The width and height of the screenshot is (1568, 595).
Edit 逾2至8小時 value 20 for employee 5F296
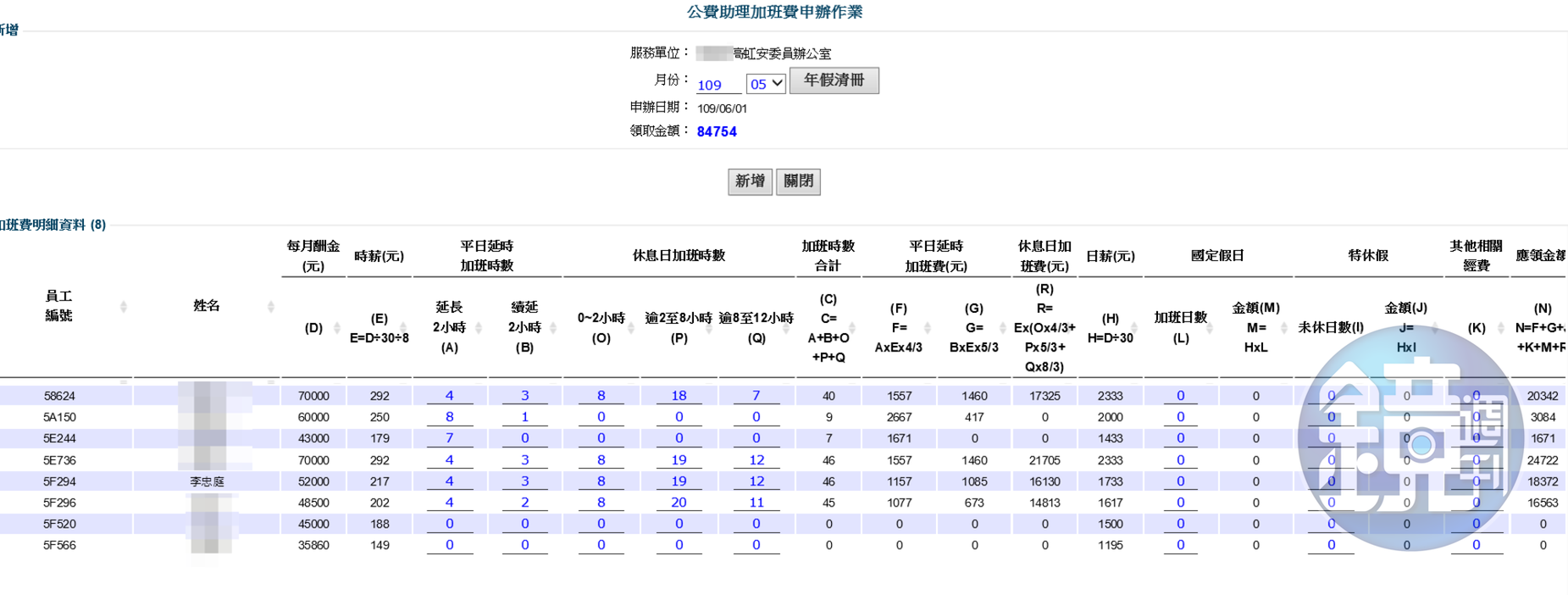[679, 503]
